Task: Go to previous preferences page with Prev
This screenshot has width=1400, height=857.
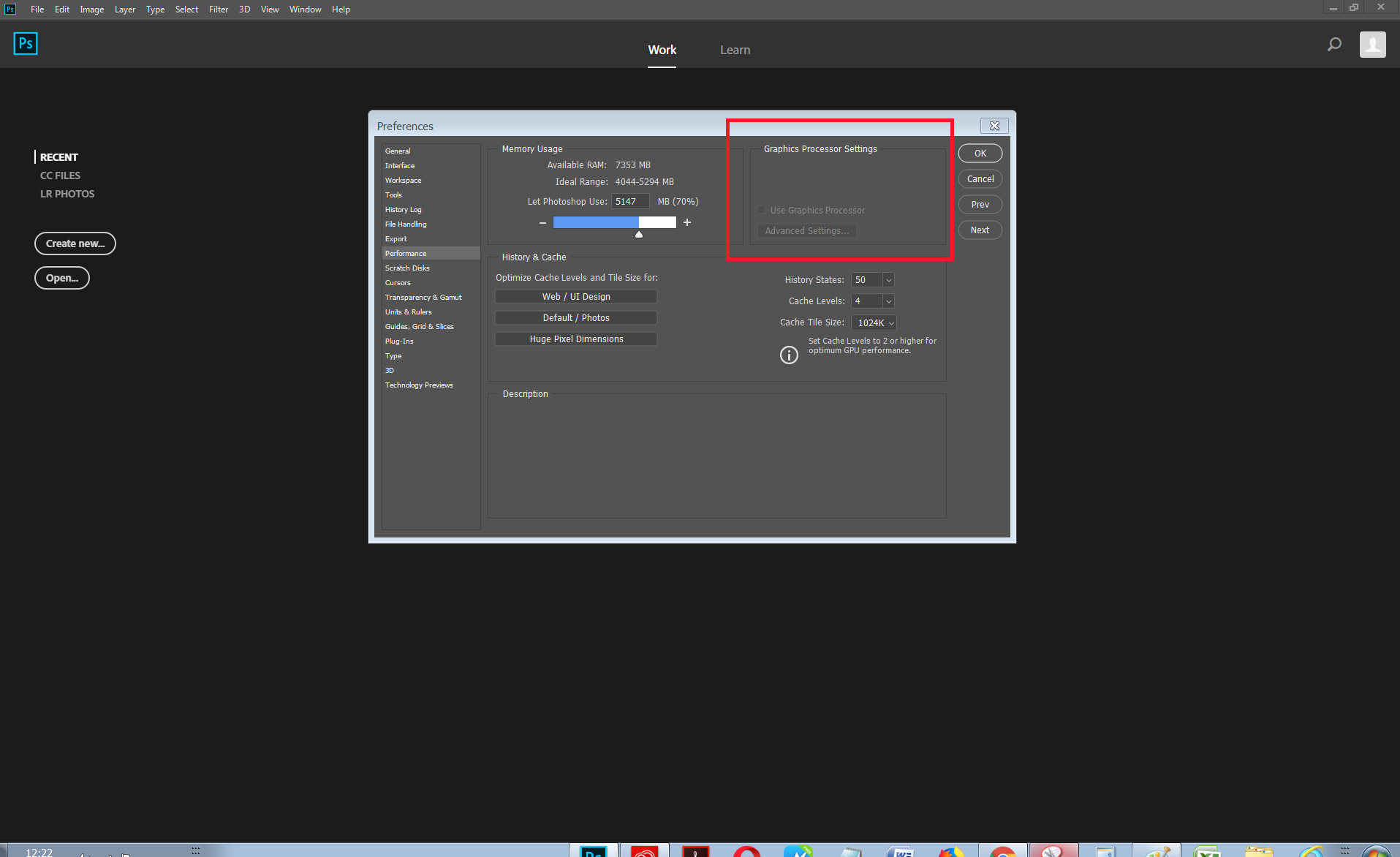Action: pyautogui.click(x=980, y=205)
